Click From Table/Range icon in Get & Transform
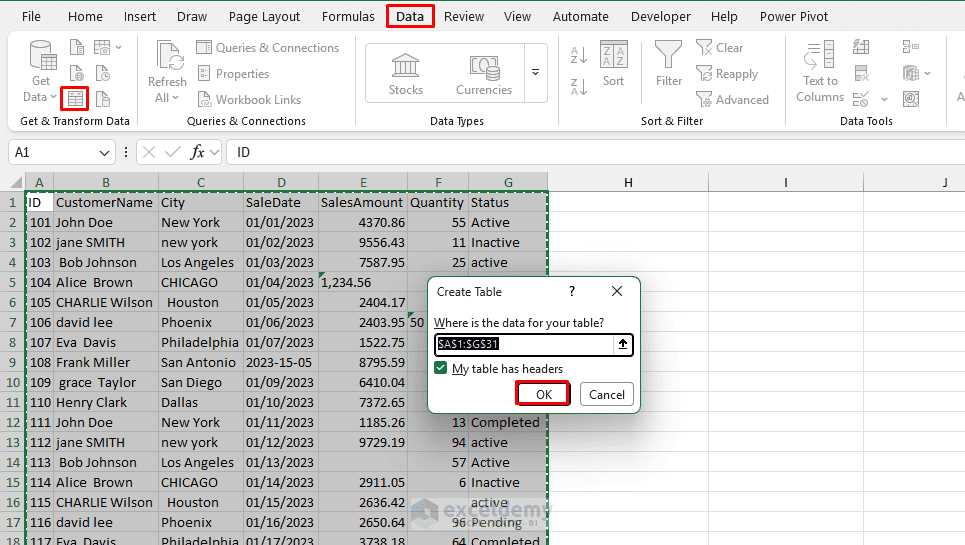Image resolution: width=965 pixels, height=545 pixels. coord(75,98)
